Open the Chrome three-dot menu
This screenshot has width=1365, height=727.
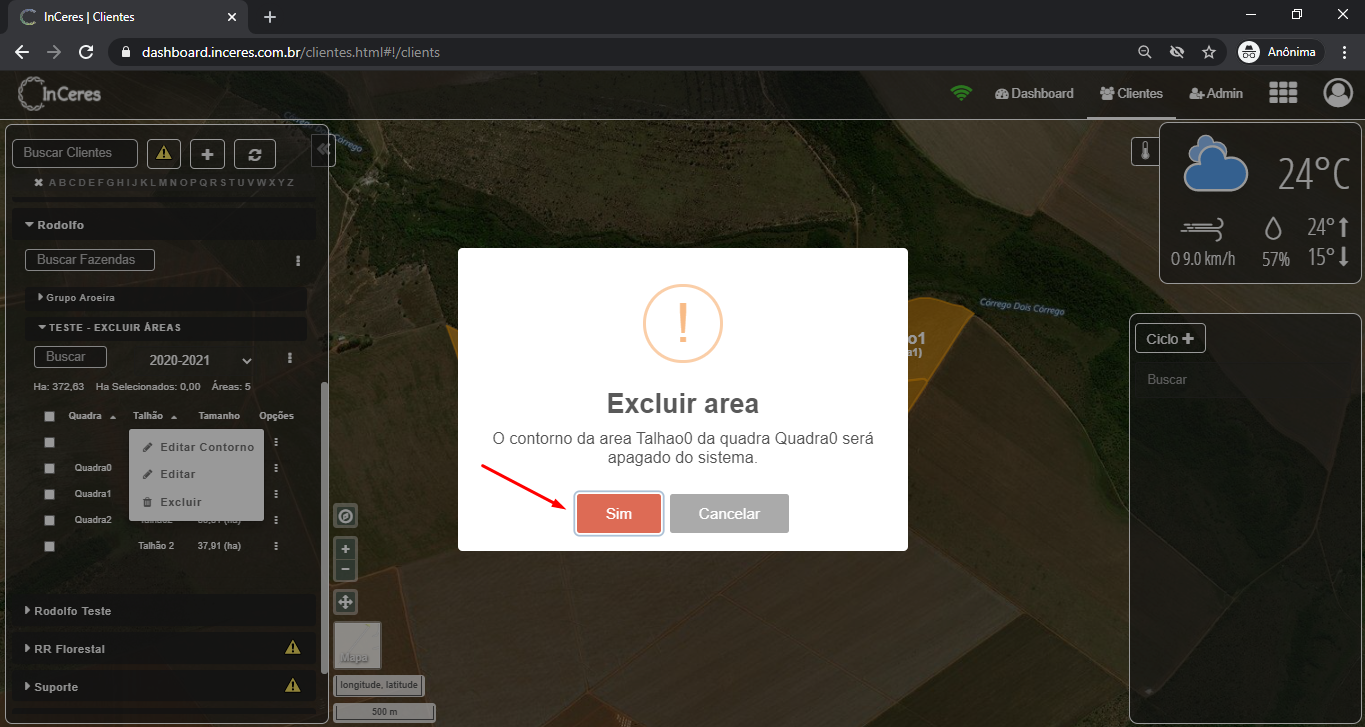[1344, 52]
